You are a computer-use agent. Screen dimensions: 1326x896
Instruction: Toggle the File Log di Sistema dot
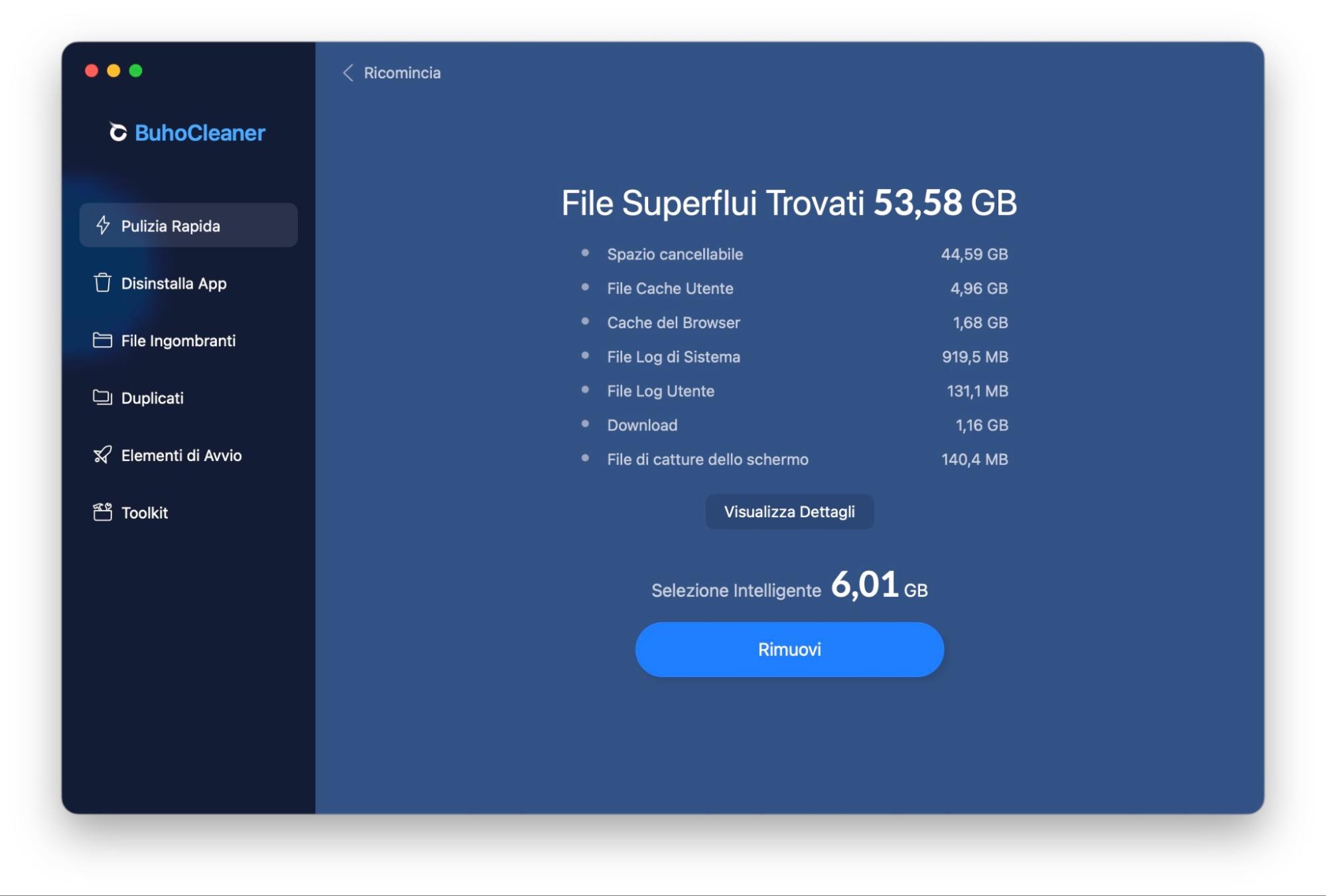[x=584, y=356]
